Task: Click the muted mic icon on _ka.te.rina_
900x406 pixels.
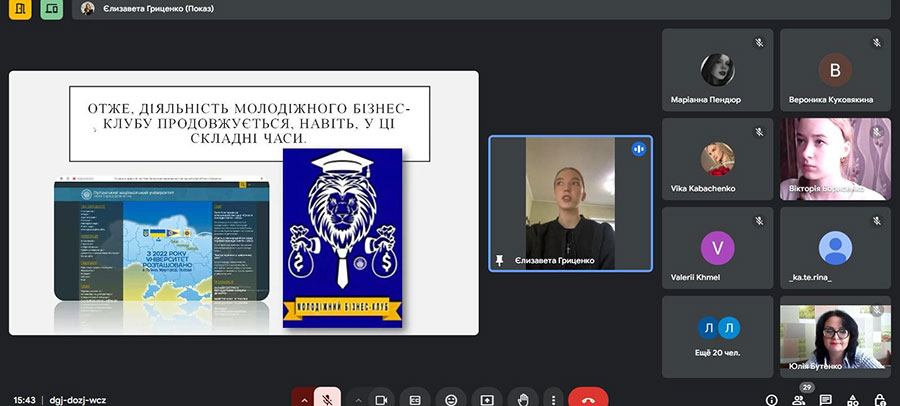Action: tap(876, 221)
